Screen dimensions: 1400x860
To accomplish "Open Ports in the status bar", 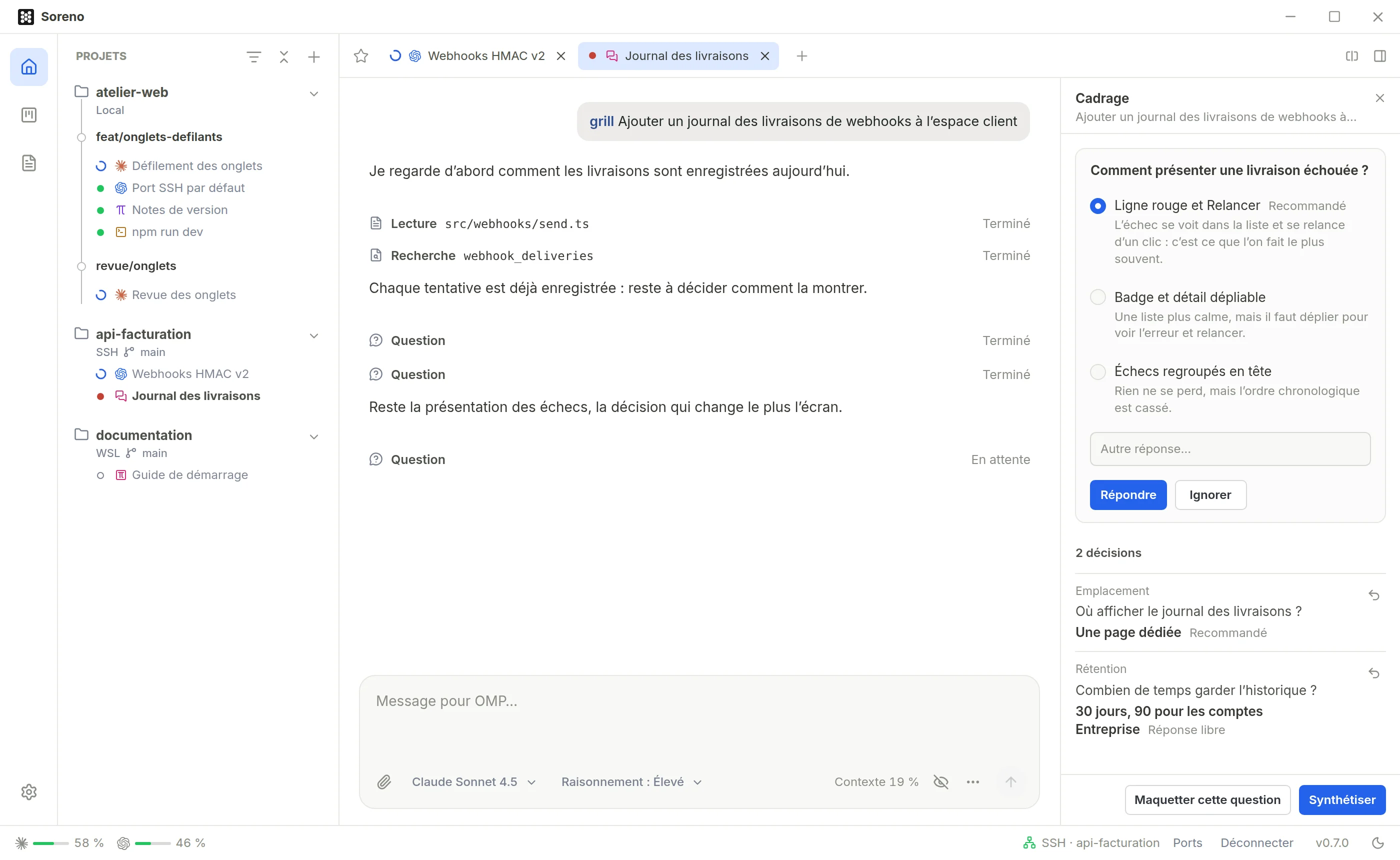I will point(1187,843).
